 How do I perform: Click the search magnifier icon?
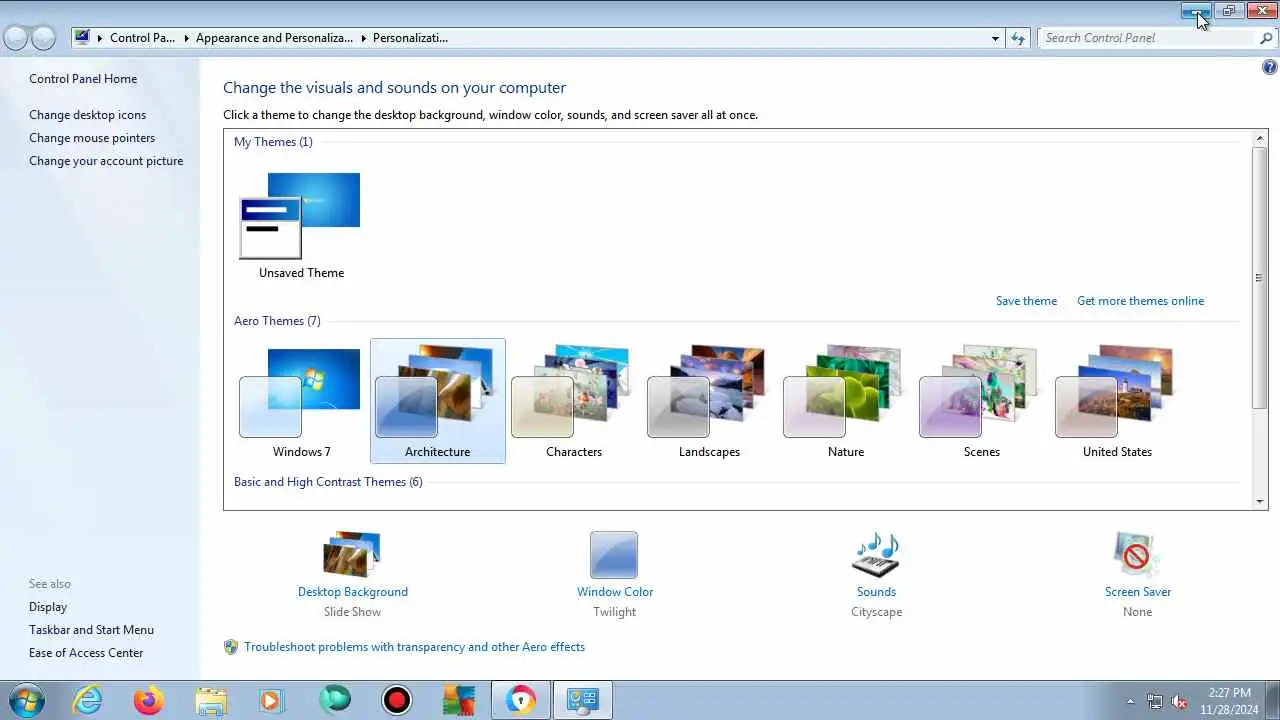point(1267,38)
